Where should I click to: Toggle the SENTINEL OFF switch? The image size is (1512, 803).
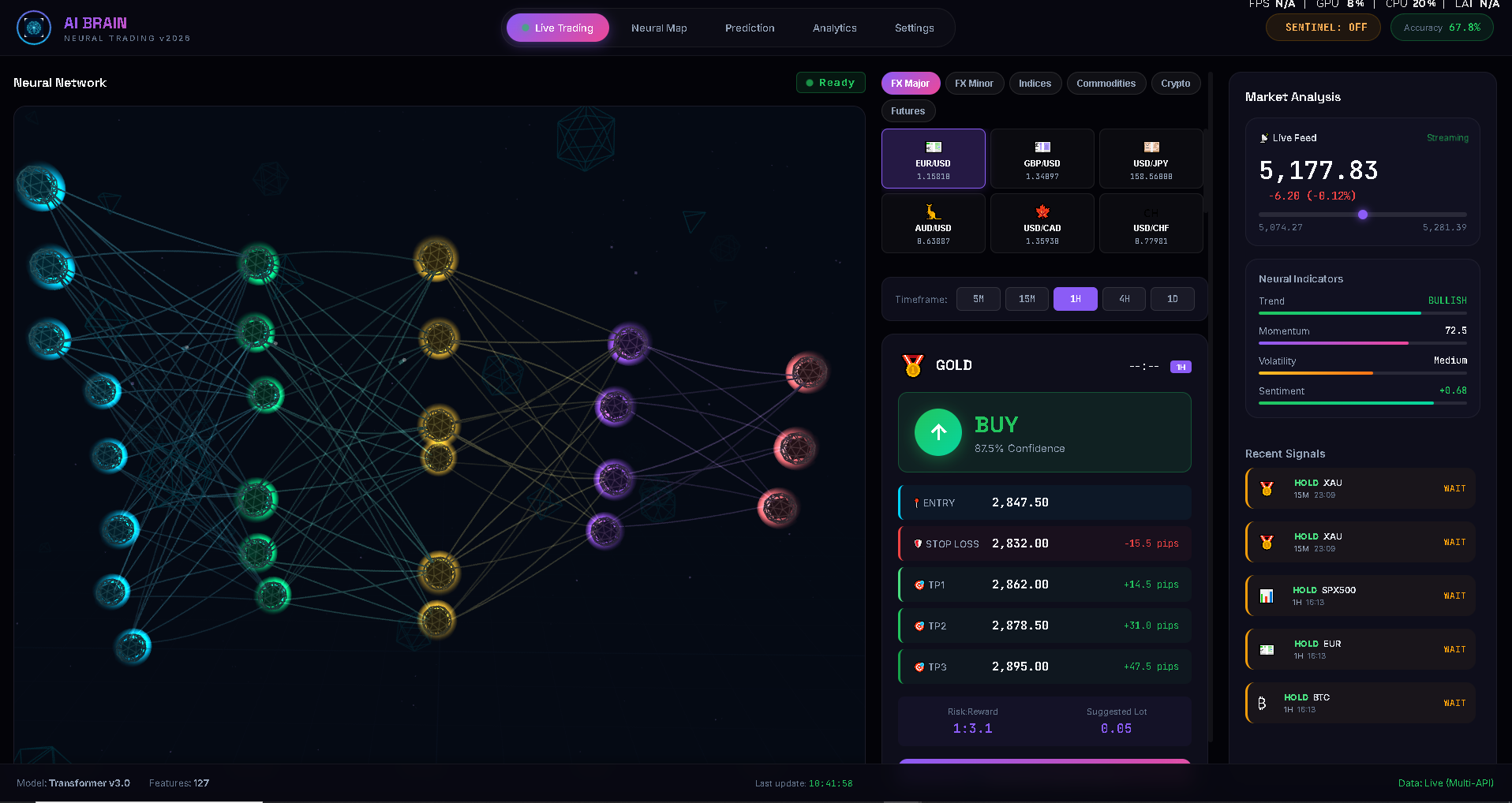click(x=1323, y=28)
